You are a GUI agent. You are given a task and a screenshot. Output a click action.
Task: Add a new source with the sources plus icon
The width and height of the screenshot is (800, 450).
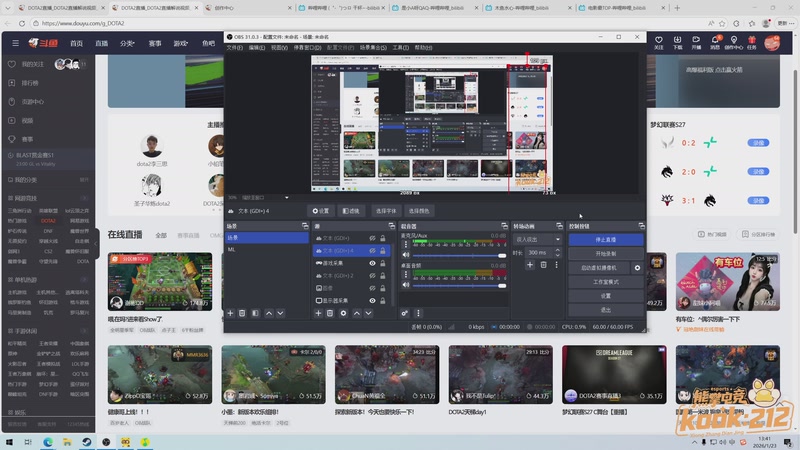click(318, 313)
